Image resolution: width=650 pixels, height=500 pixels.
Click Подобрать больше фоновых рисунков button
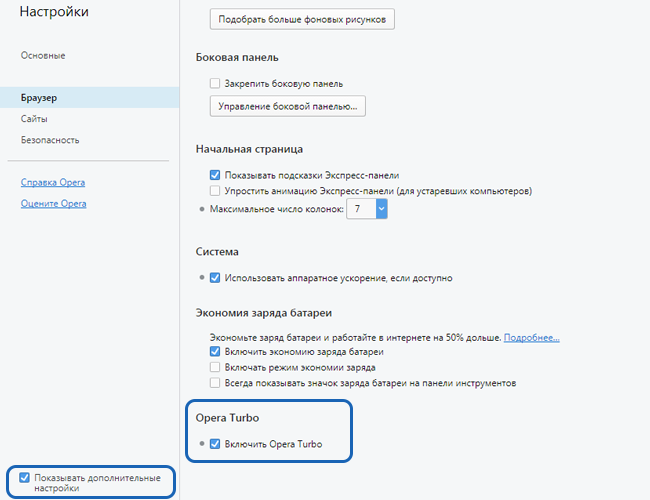[302, 19]
